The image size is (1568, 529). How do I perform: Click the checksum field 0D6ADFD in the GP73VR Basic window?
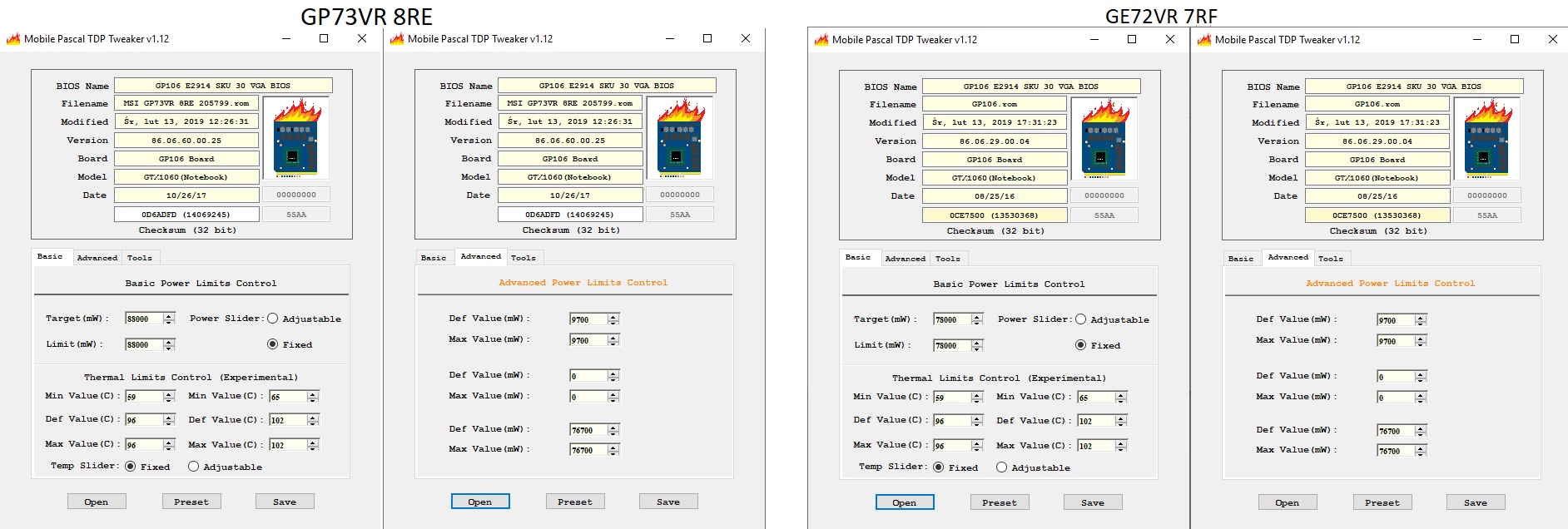pyautogui.click(x=186, y=215)
